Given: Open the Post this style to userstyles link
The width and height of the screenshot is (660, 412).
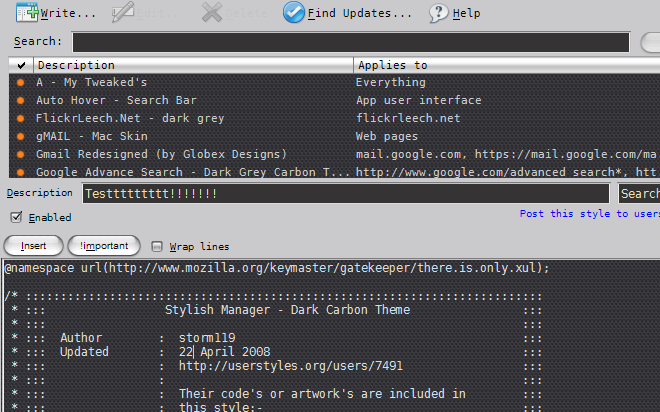Looking at the screenshot, I should tap(590, 214).
